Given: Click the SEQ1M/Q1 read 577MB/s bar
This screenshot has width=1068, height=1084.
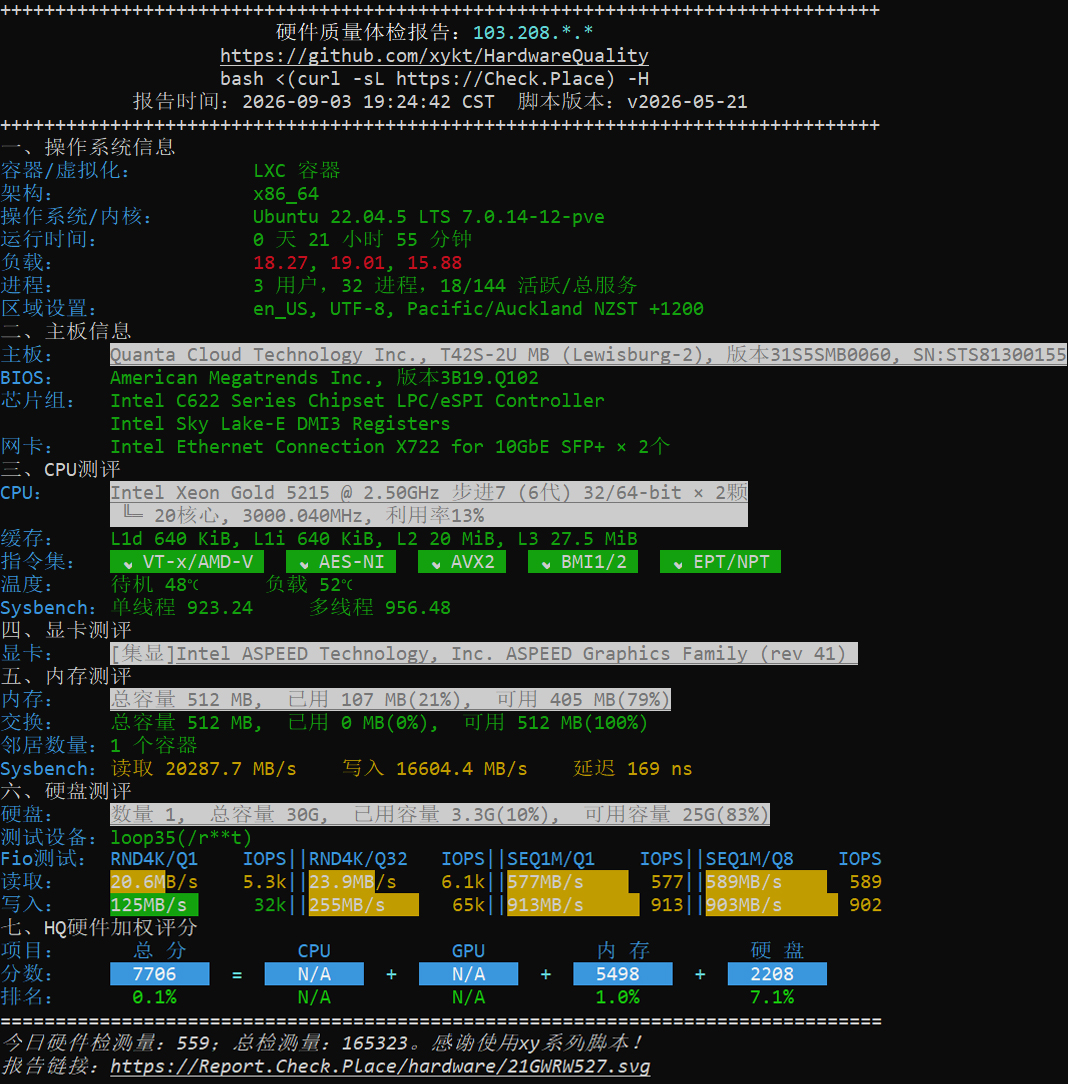Looking at the screenshot, I should (568, 881).
